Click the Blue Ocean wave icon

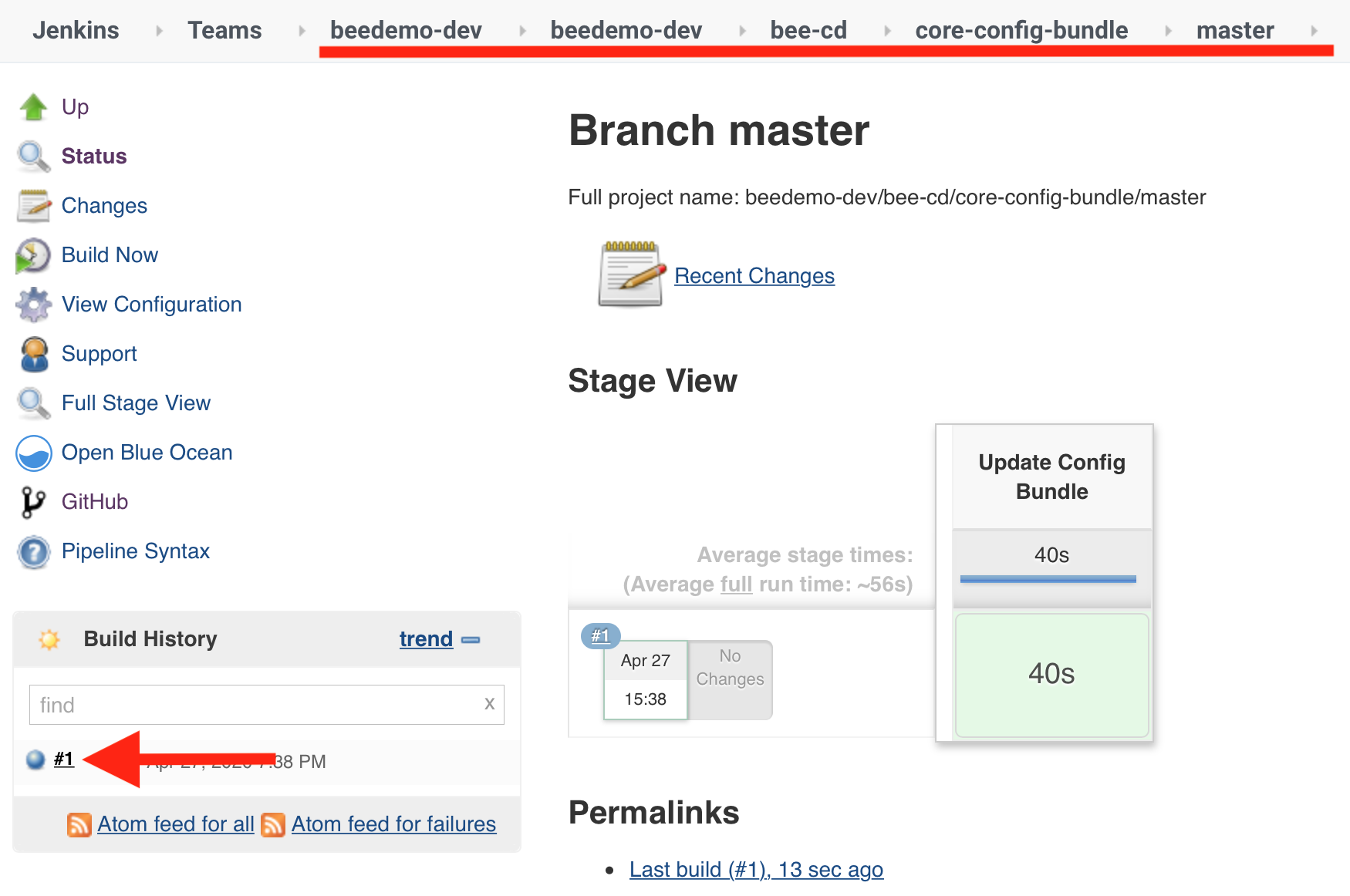tap(34, 453)
